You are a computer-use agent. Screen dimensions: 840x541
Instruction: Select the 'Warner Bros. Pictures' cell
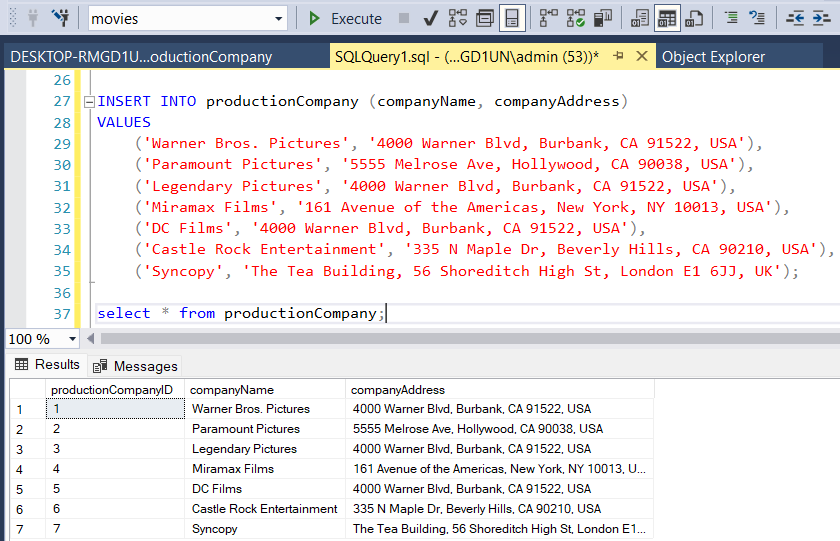point(265,409)
